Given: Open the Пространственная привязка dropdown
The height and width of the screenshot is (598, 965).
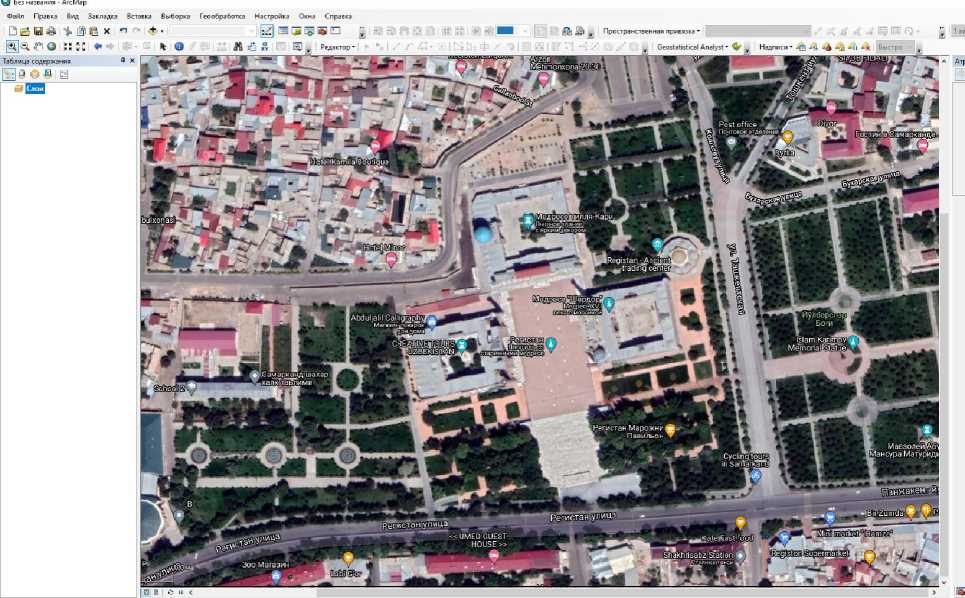Looking at the screenshot, I should [651, 31].
